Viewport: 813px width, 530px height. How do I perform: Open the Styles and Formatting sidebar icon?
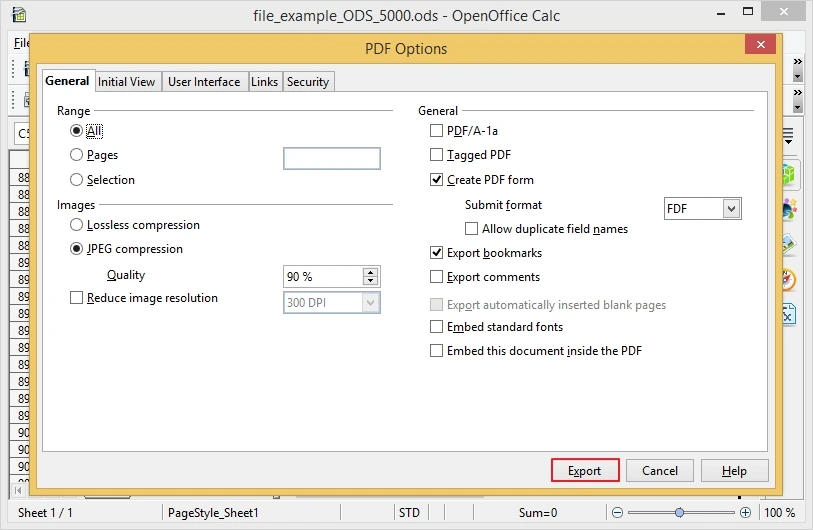pyautogui.click(x=789, y=209)
